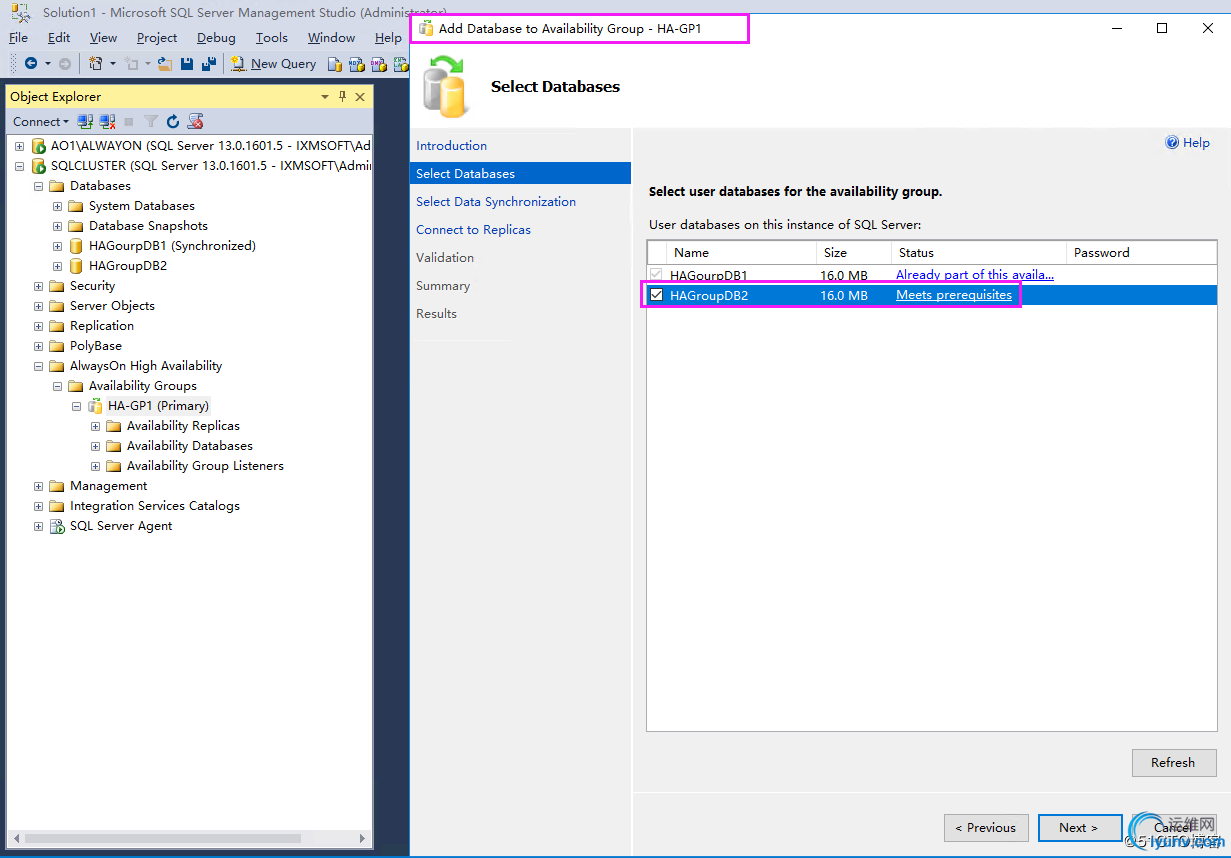Click the Save All icon
Viewport: 1231px width, 858px height.
pyautogui.click(x=208, y=63)
